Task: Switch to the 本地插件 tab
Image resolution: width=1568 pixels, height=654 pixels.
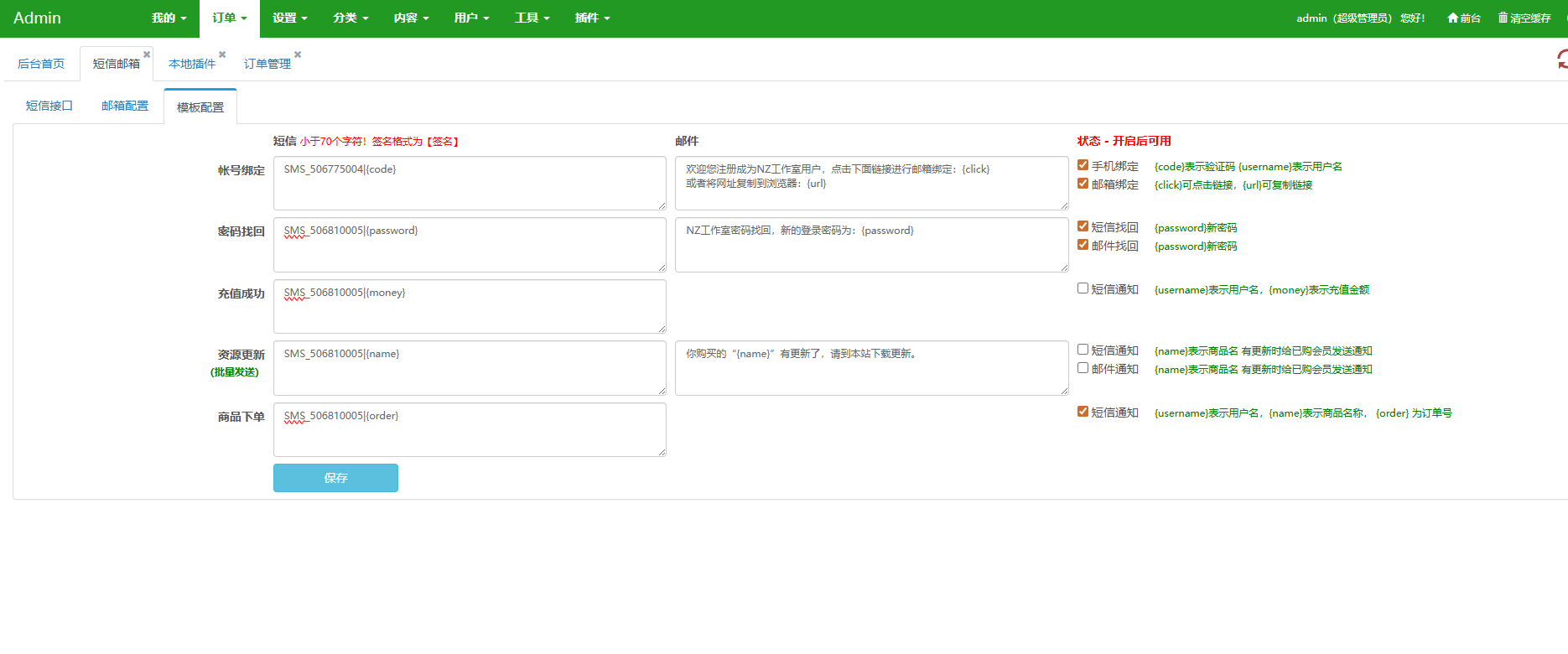Action: click(192, 64)
